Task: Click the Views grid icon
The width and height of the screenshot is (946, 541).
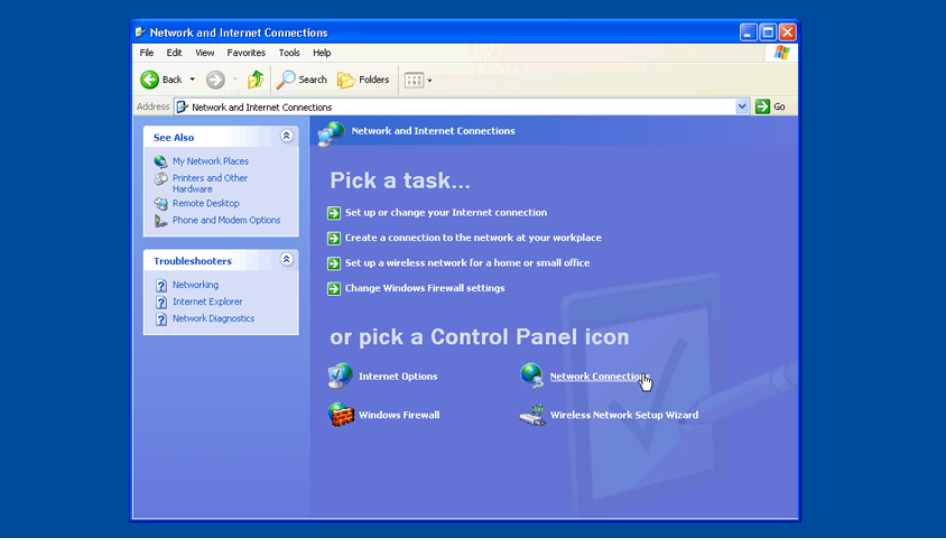Action: [414, 80]
